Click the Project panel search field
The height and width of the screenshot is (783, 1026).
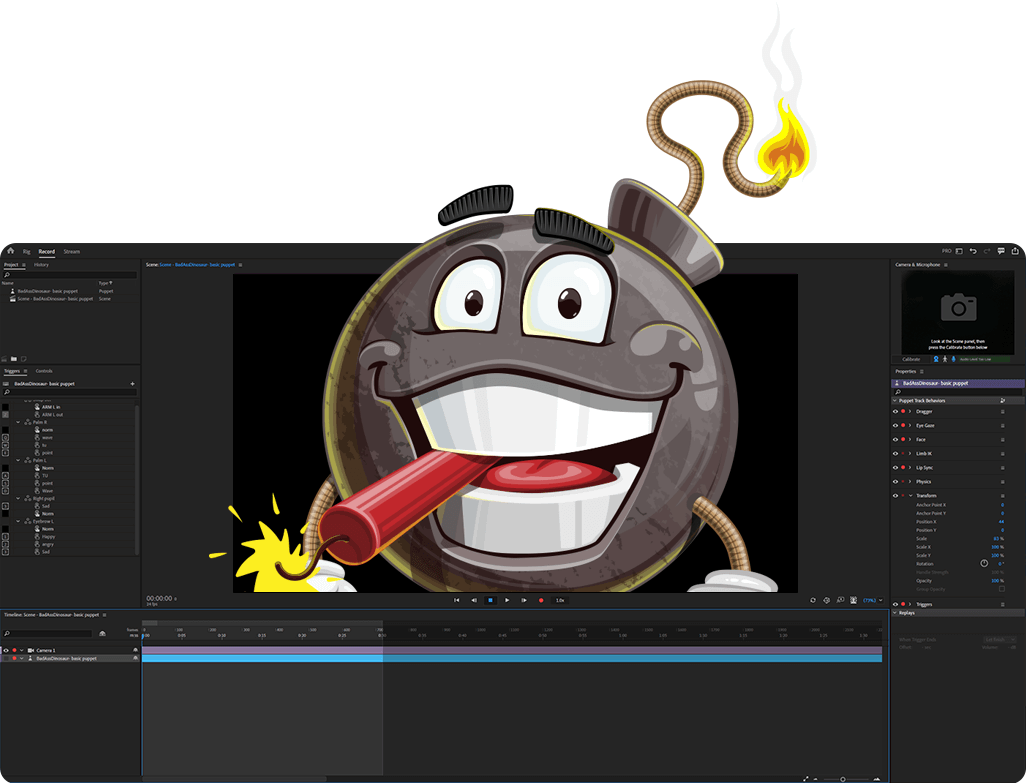(x=70, y=275)
